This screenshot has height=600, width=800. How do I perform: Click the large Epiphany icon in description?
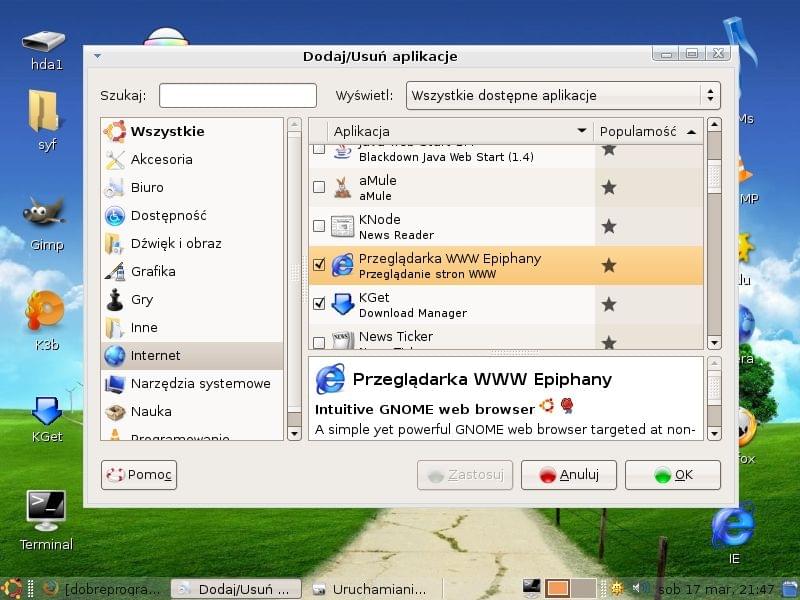[x=330, y=379]
